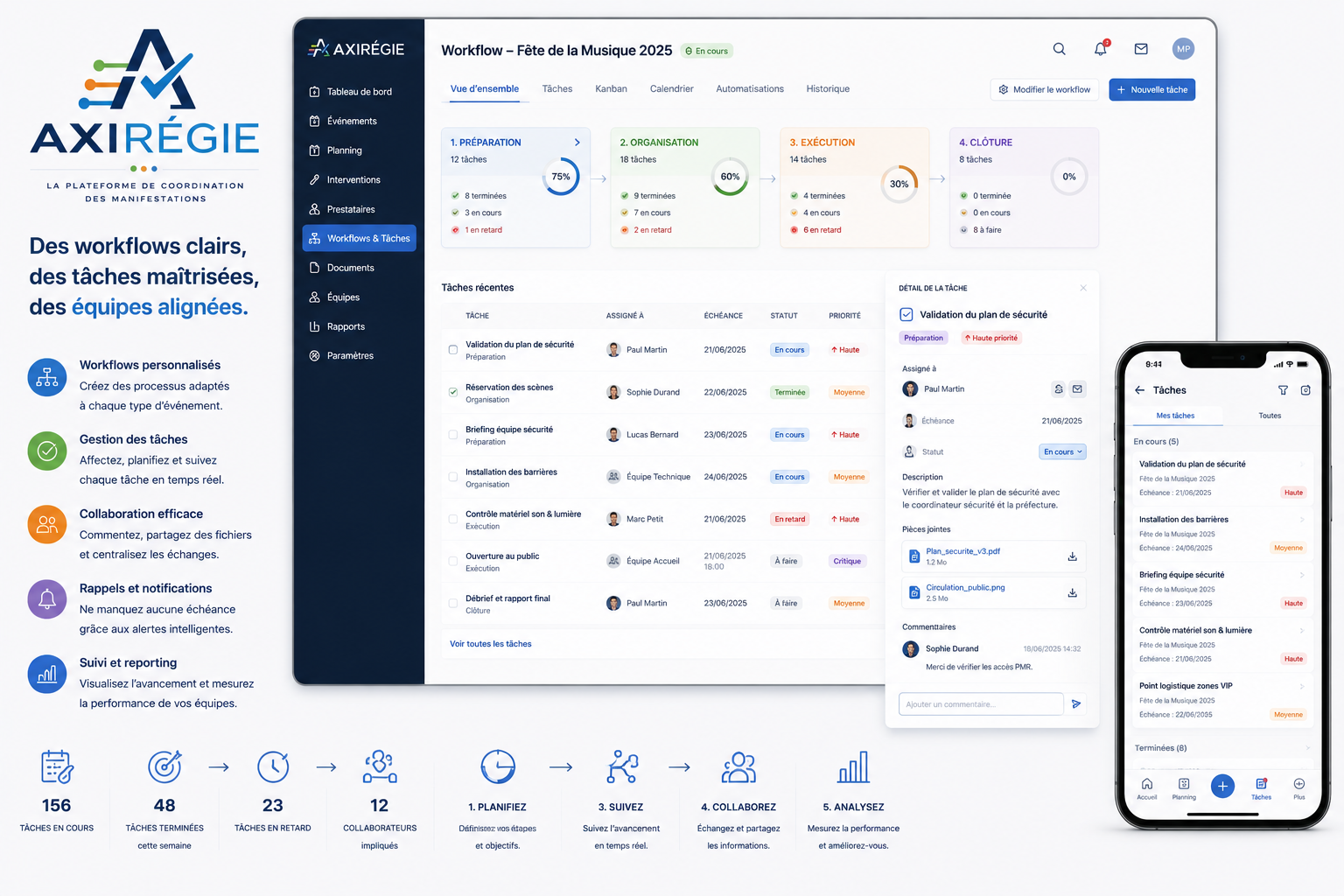Click the 75% progress ring of Préparation
The width and height of the screenshot is (1344, 896).
pyautogui.click(x=561, y=177)
